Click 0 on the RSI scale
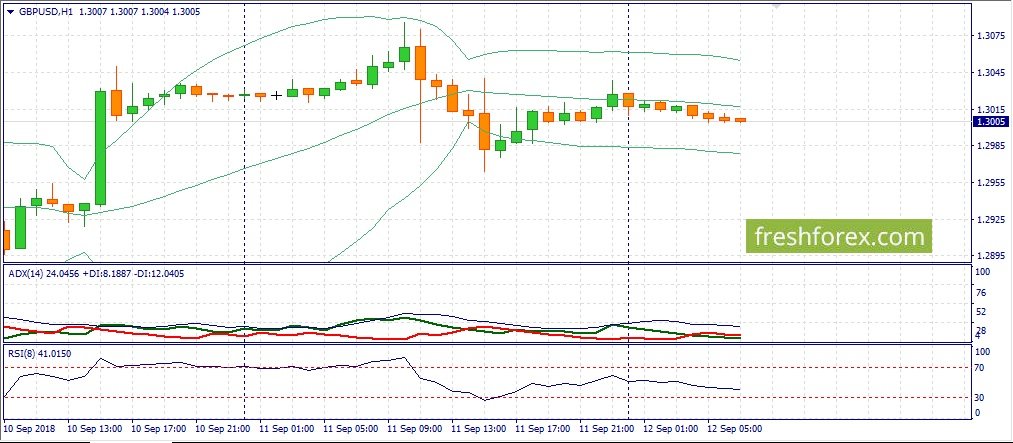 [x=979, y=413]
